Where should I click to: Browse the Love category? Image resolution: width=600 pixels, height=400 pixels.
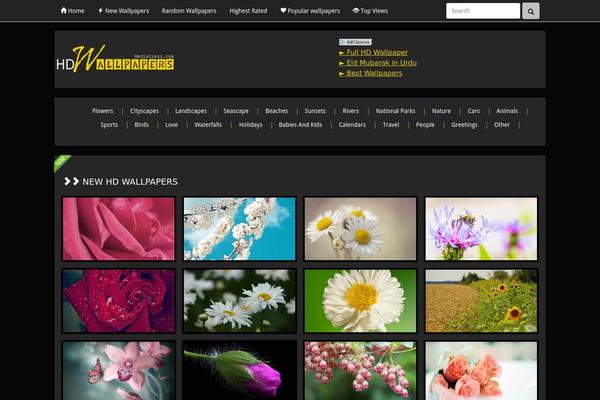(171, 125)
